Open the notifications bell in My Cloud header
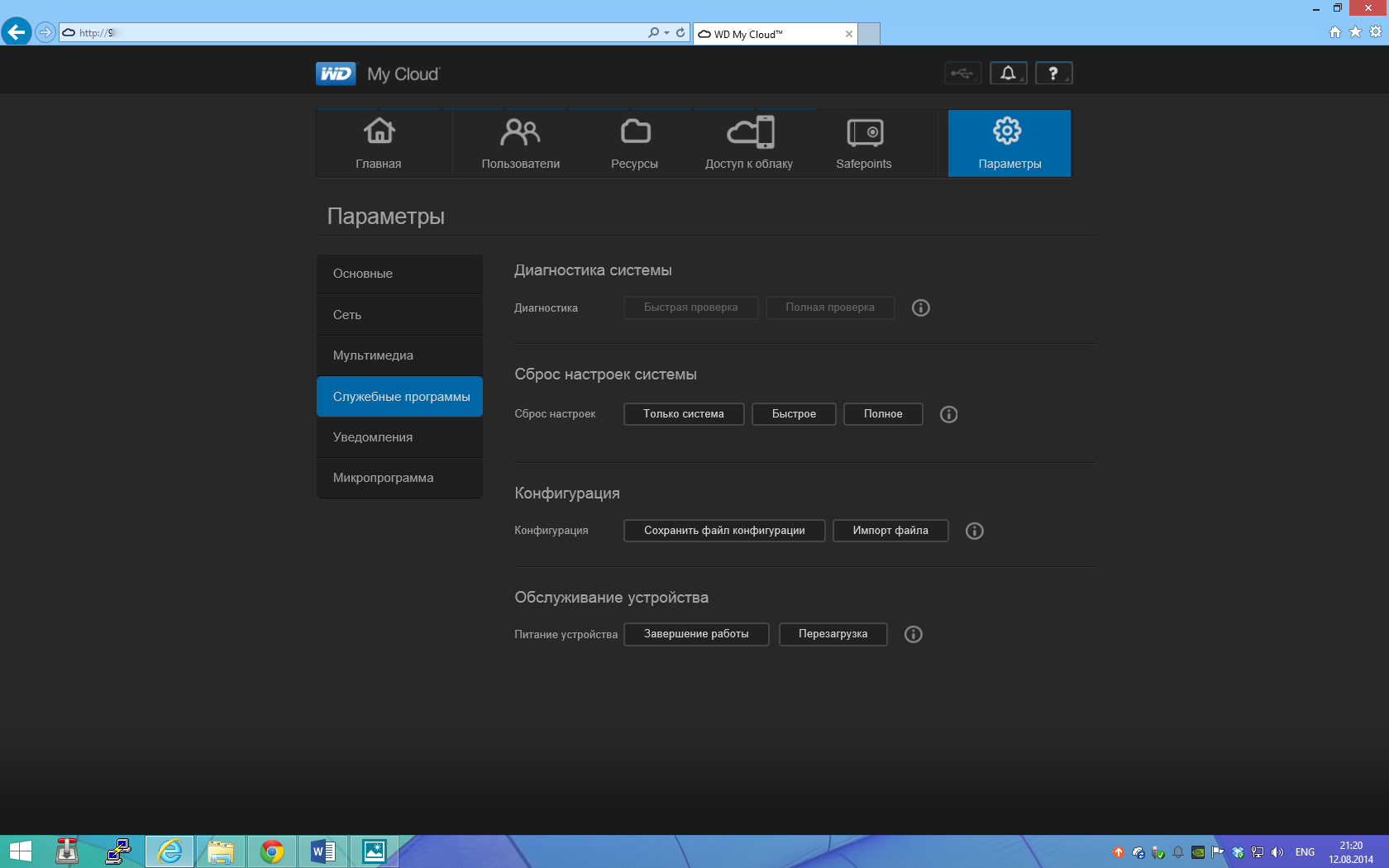1389x868 pixels. click(x=1008, y=73)
